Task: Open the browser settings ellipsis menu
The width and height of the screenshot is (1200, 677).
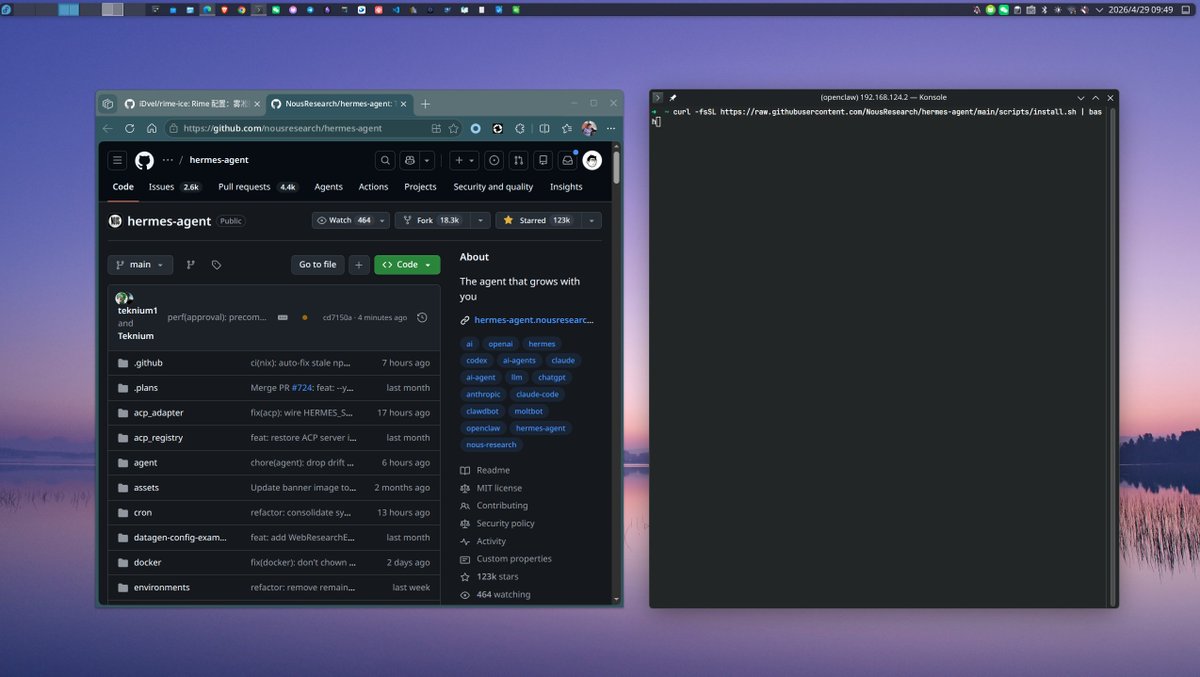Action: (611, 128)
